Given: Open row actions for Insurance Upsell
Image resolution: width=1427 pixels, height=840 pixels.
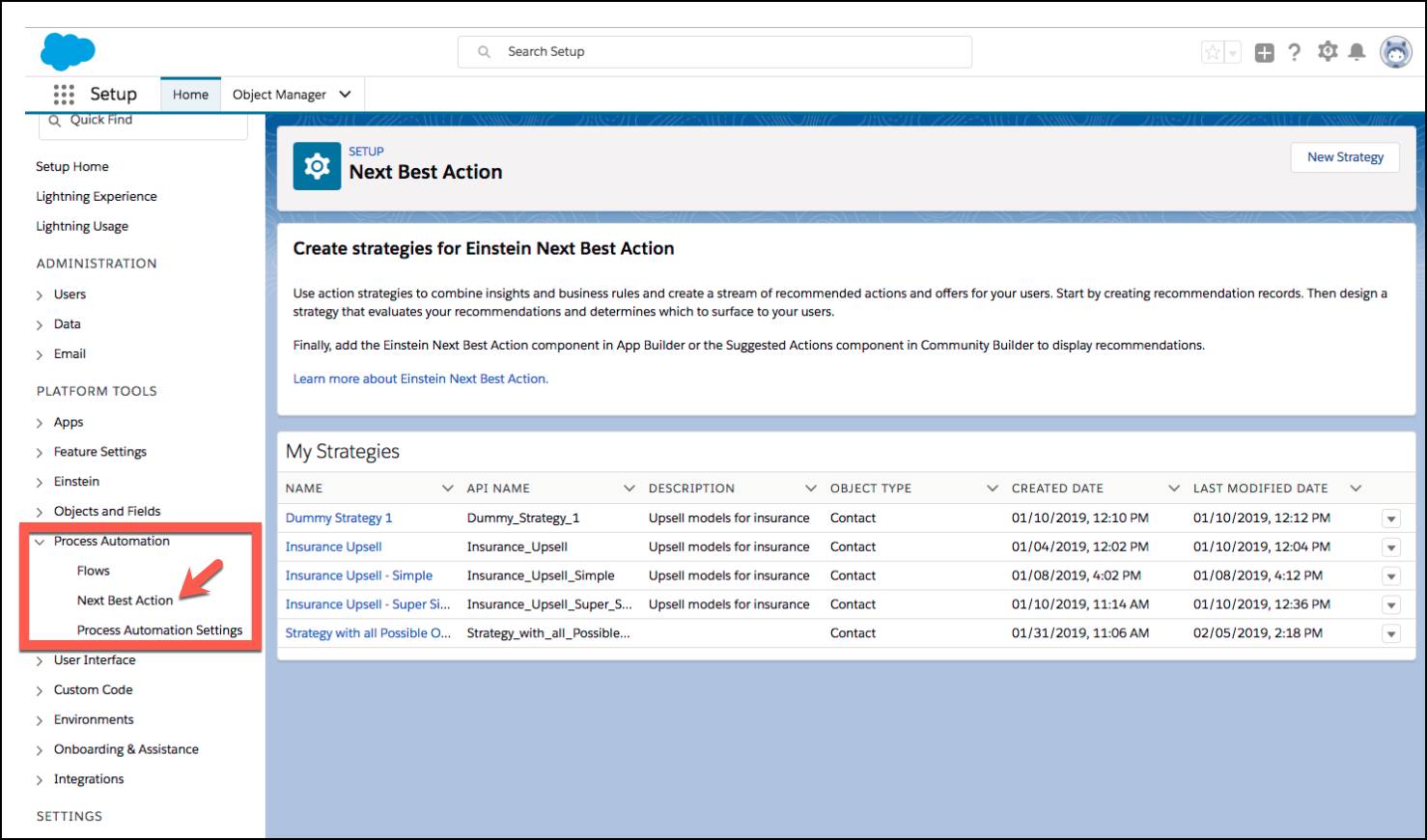Looking at the screenshot, I should point(1391,548).
